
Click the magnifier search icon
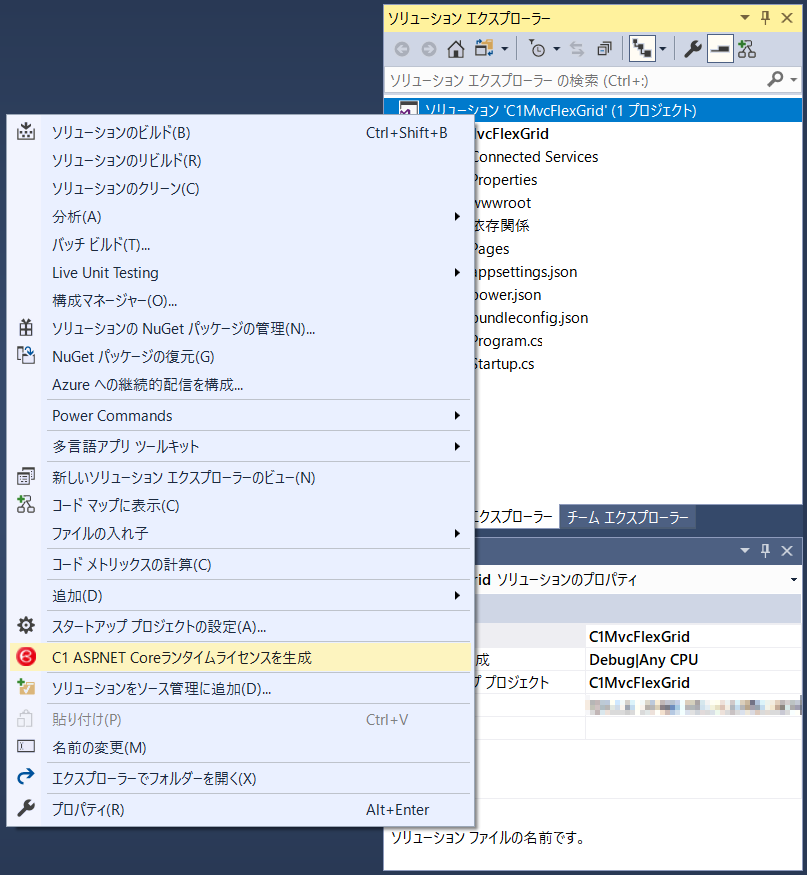pos(775,80)
